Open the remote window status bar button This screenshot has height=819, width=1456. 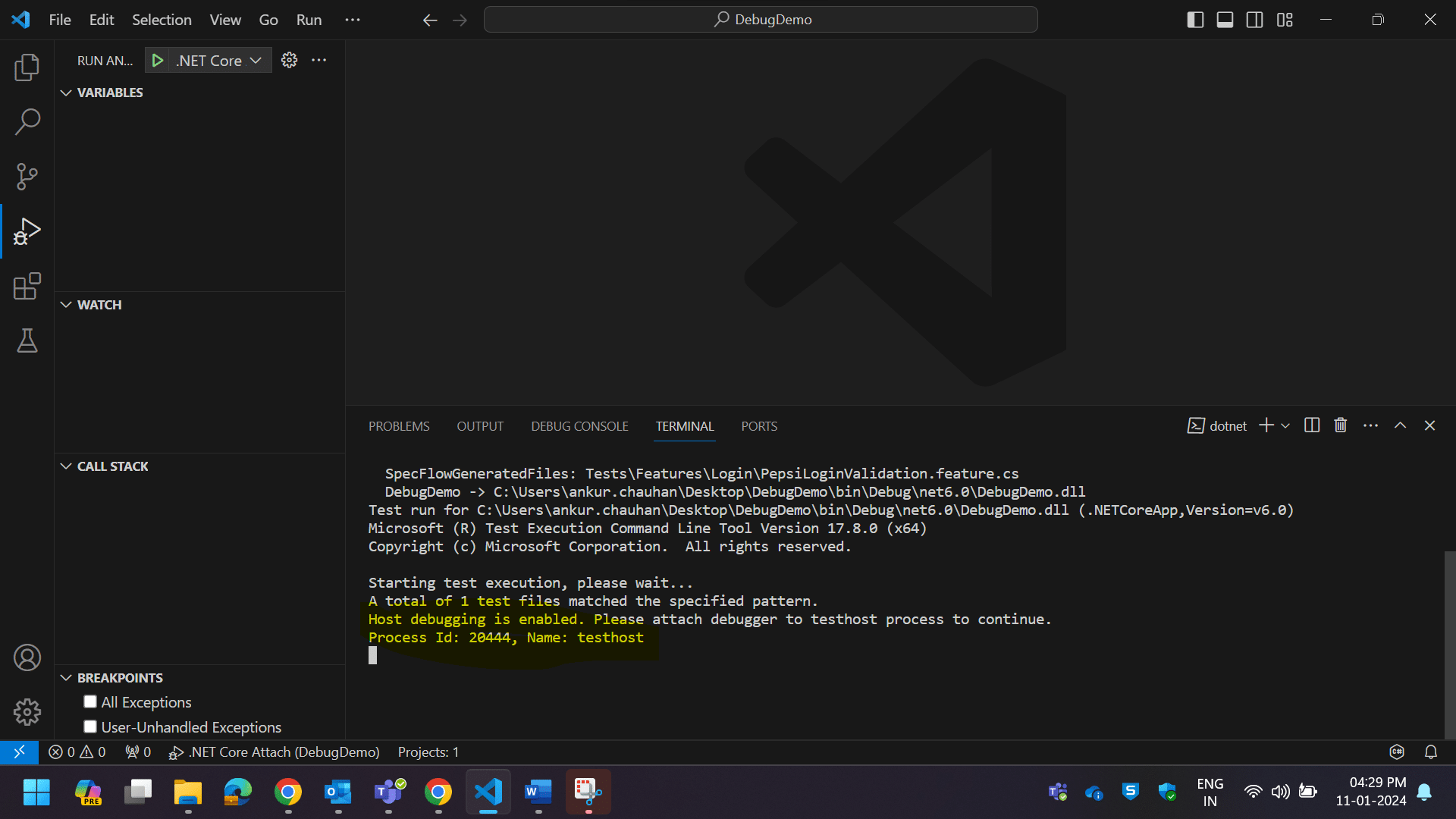20,752
